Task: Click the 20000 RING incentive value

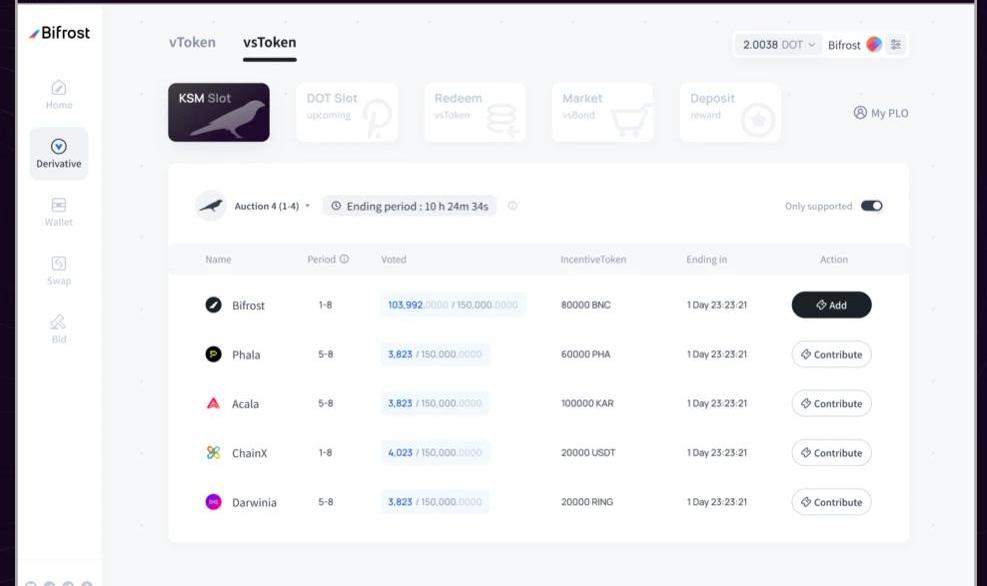Action: pos(587,502)
